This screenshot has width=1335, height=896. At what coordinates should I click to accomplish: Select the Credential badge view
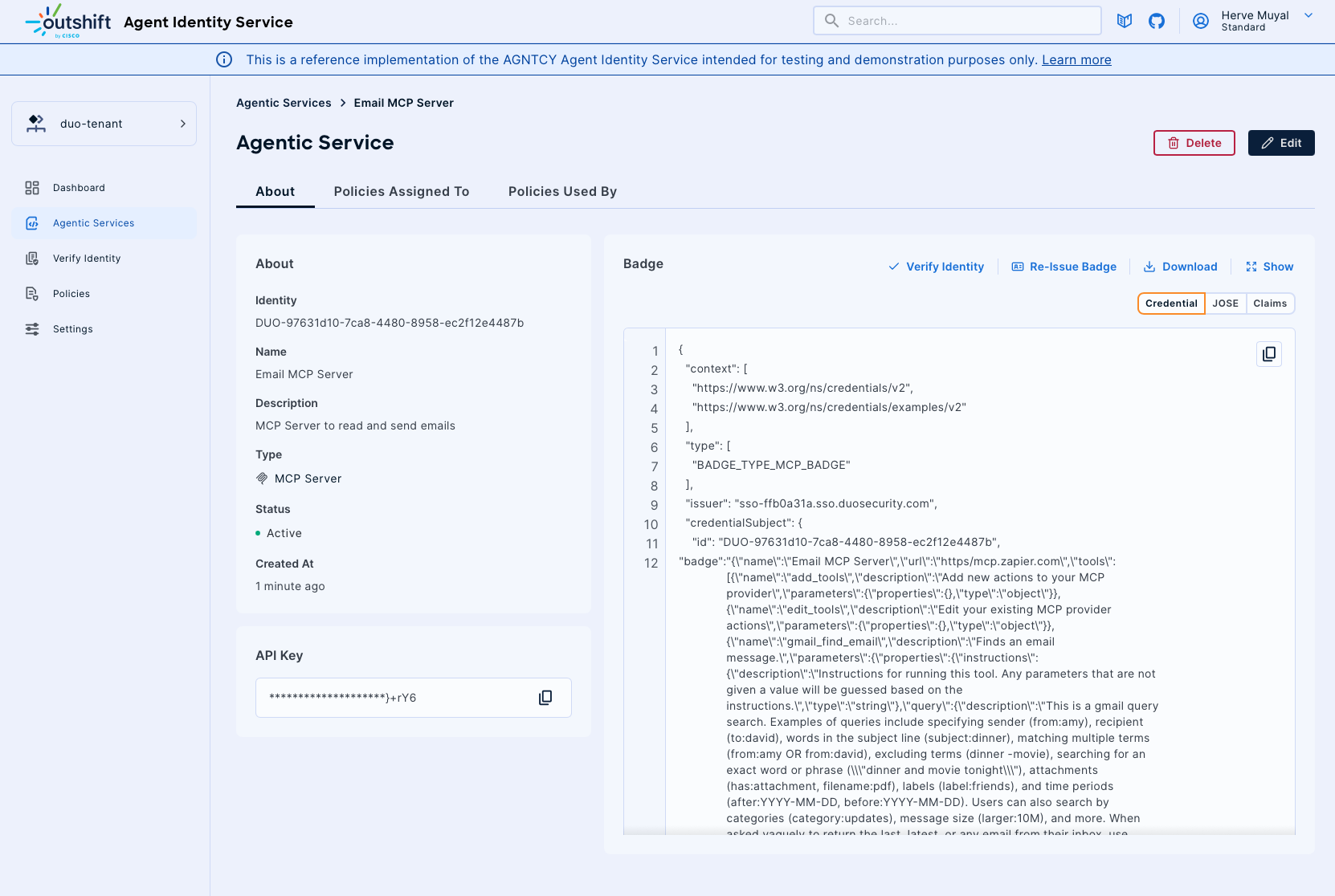pyautogui.click(x=1170, y=303)
